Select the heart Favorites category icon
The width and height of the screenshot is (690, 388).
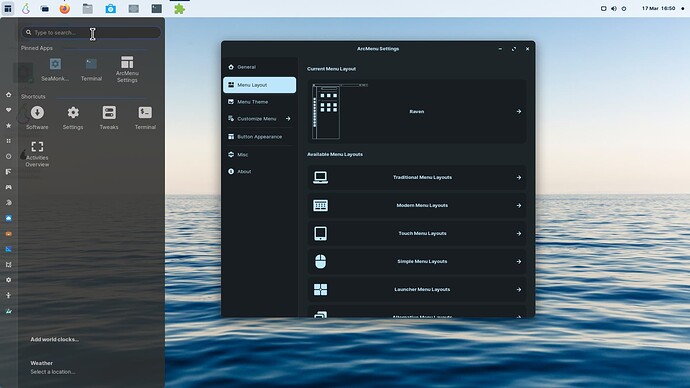coord(8,110)
